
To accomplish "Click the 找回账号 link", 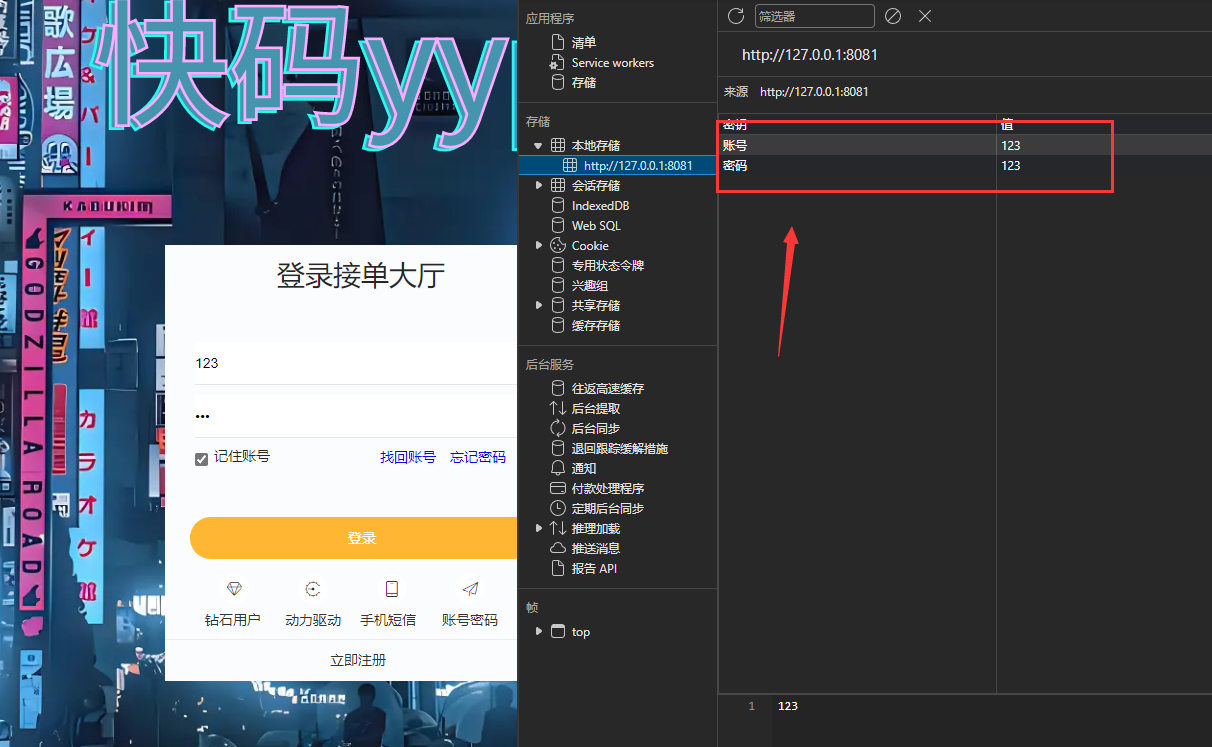I will pos(408,457).
